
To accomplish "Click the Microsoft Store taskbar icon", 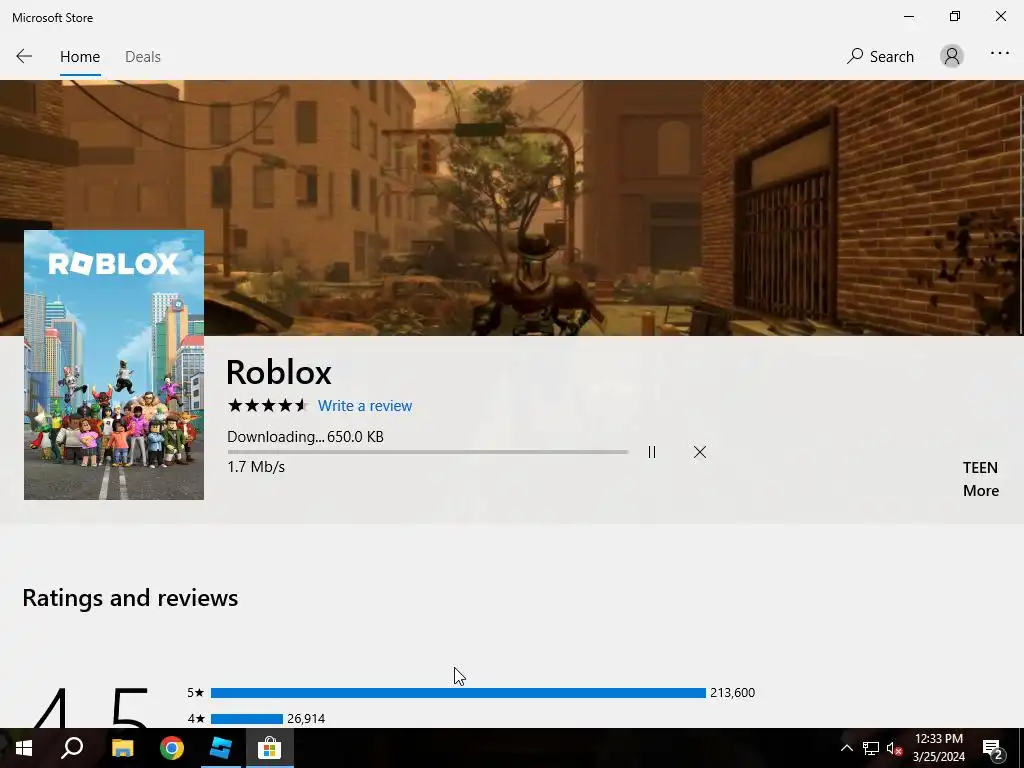I will click(x=269, y=748).
